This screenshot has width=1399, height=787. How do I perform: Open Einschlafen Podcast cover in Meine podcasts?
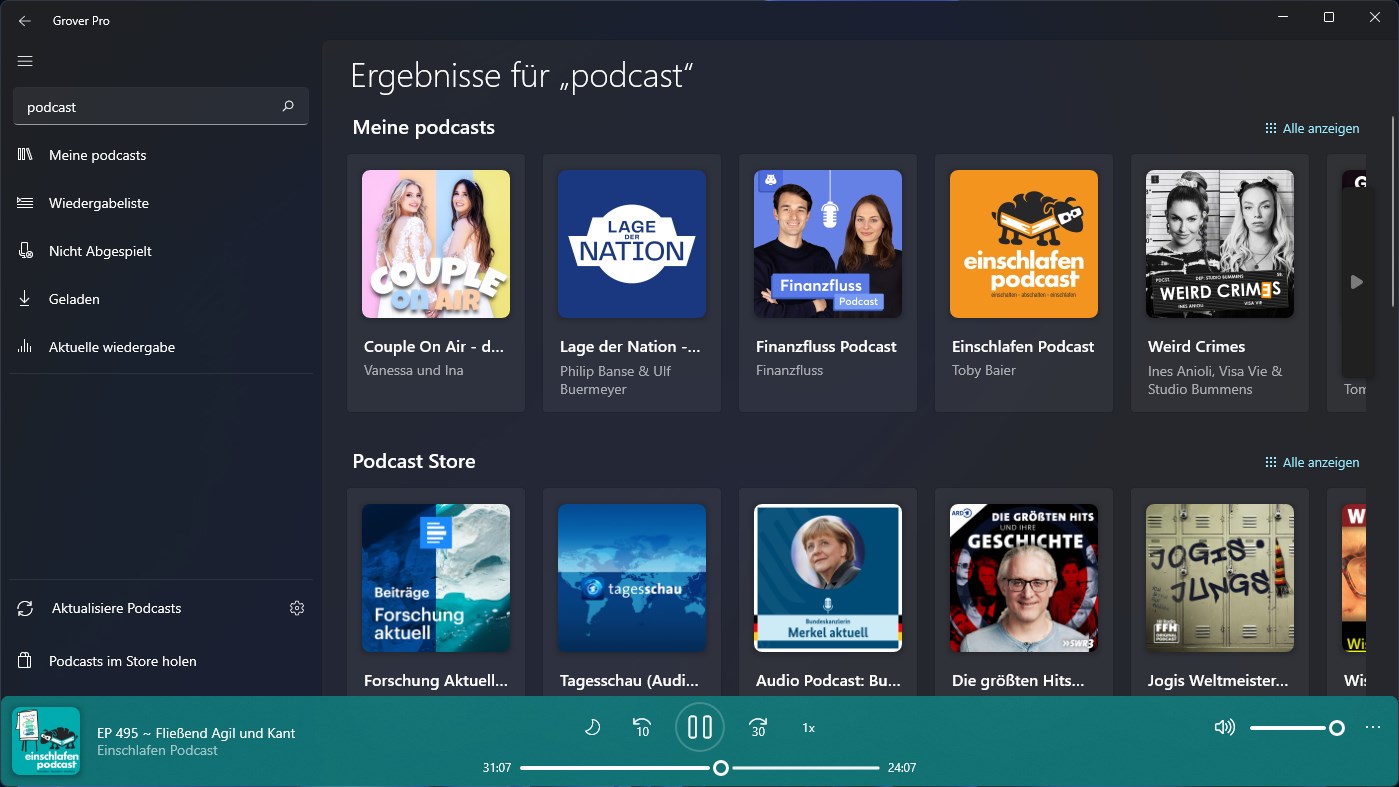(1024, 244)
